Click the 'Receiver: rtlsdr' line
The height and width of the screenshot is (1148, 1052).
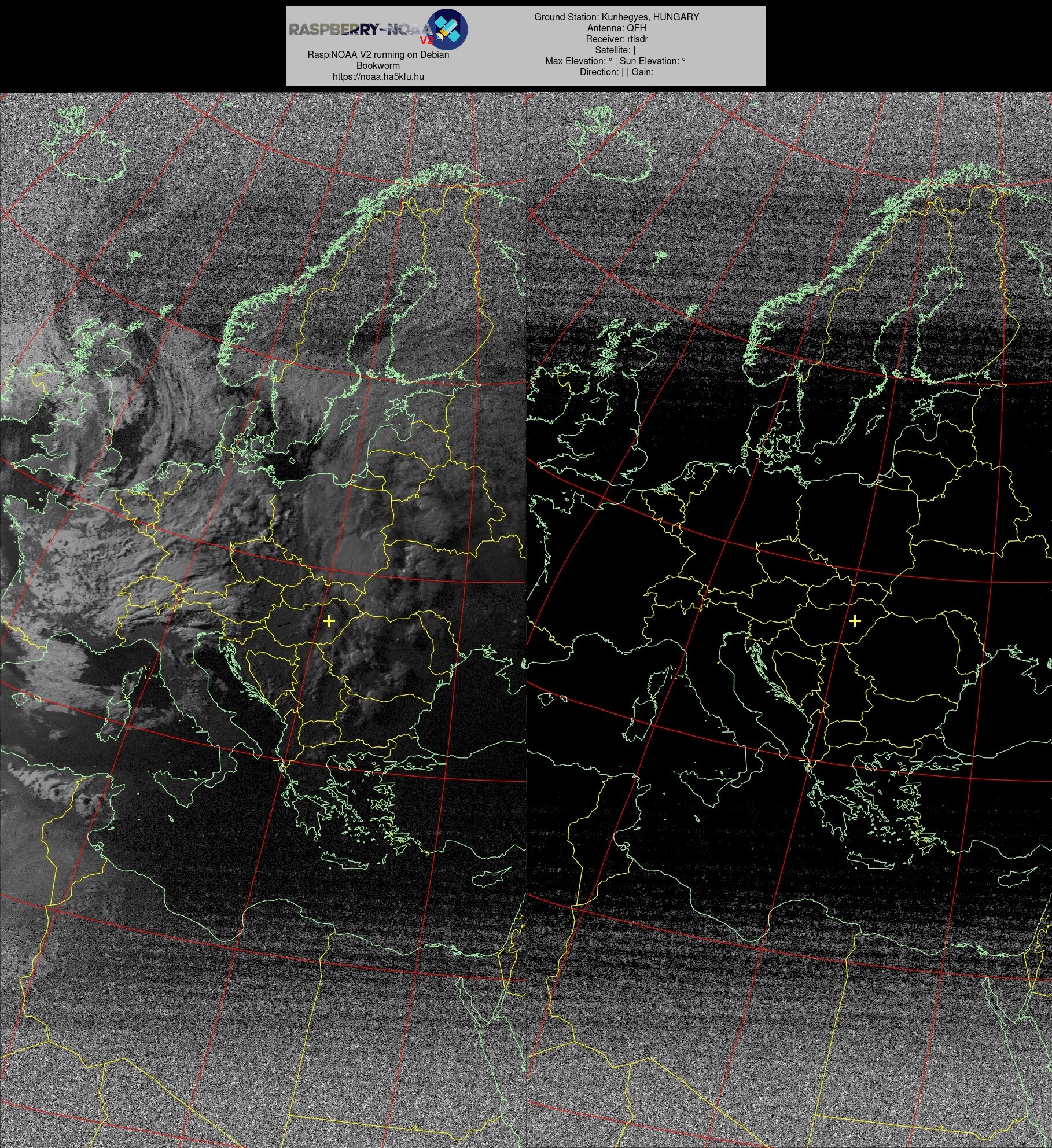[x=616, y=39]
